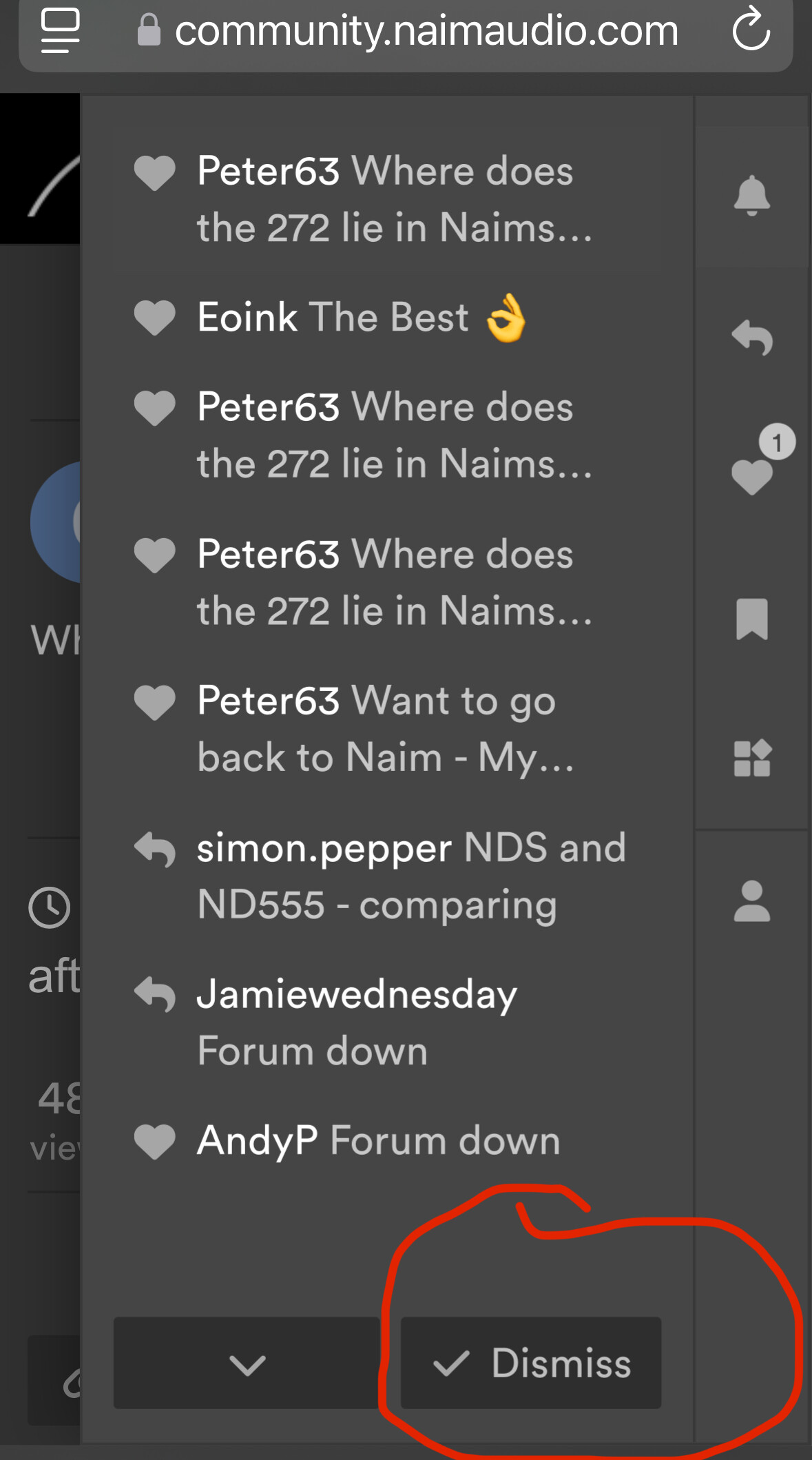Show the replies tab
Image resolution: width=812 pixels, height=1460 pixels.
pyautogui.click(x=751, y=338)
